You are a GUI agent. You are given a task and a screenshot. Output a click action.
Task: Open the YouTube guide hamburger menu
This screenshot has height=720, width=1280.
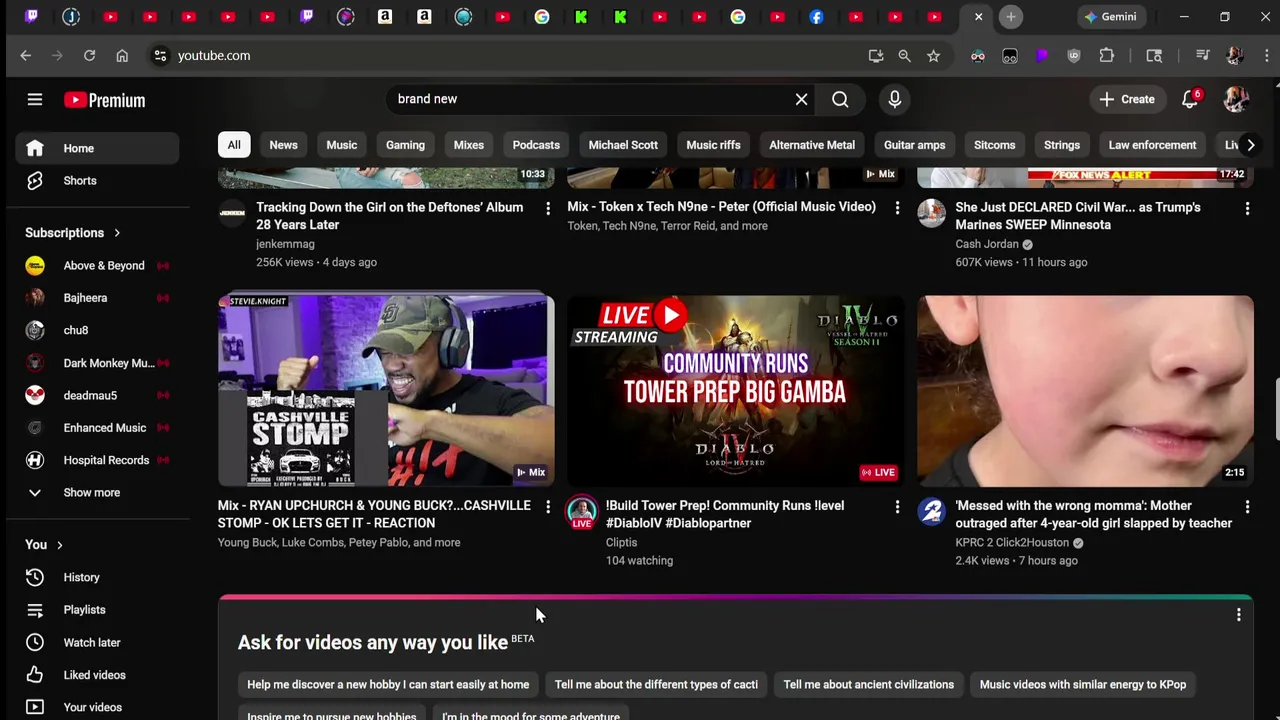point(35,99)
